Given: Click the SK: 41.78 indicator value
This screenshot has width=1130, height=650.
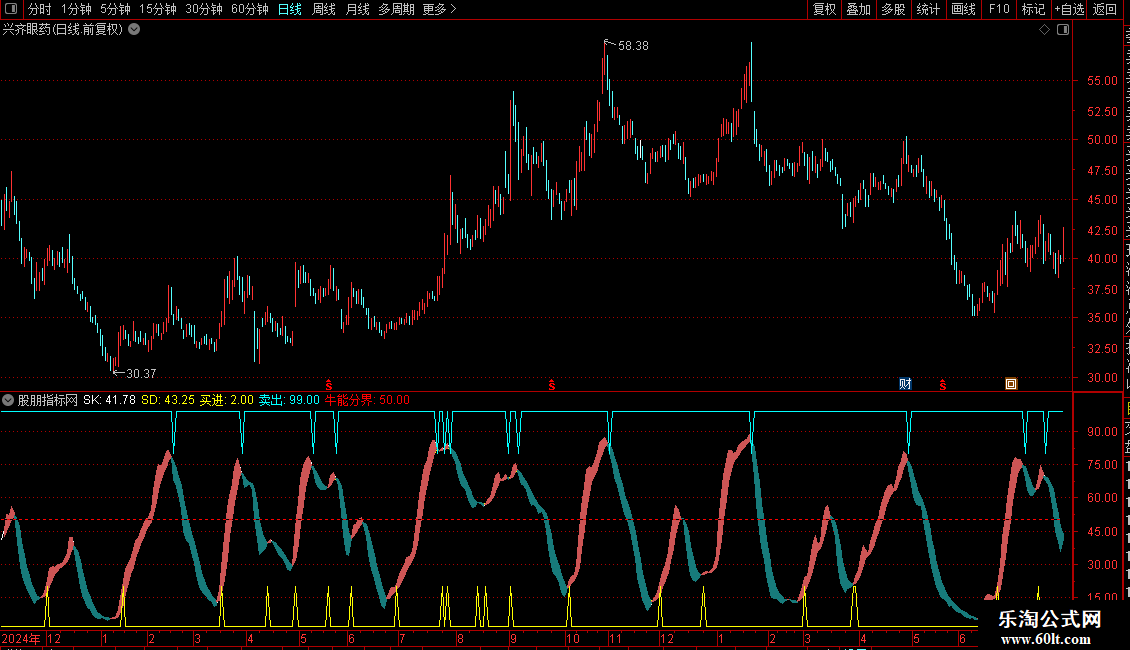Looking at the screenshot, I should (110, 400).
